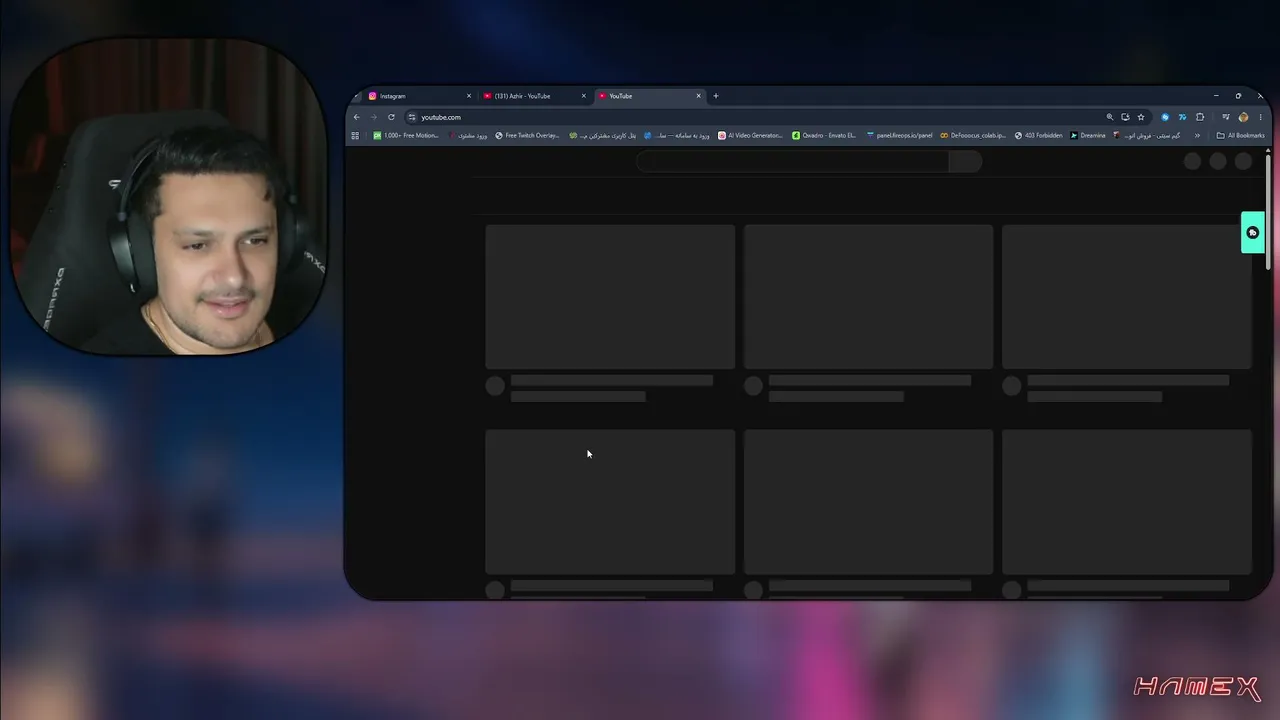Screen dimensions: 1280x720
Task: Switch to the (131) Azhir - YouTube tab
Action: (x=534, y=96)
